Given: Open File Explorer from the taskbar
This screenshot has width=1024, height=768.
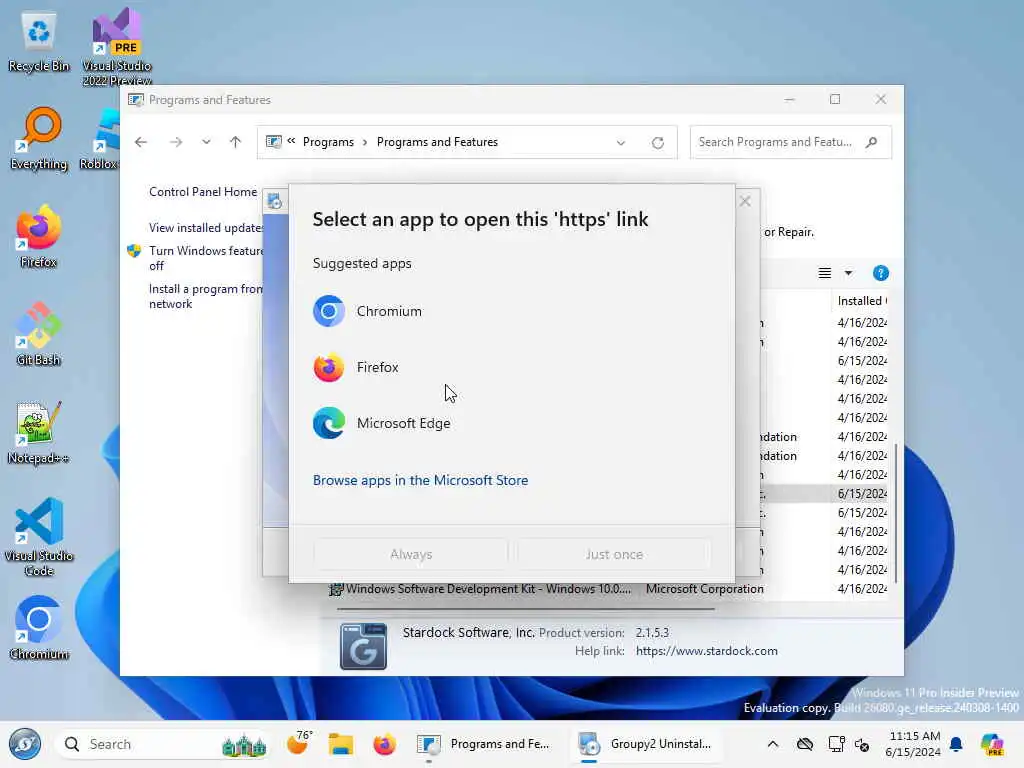Looking at the screenshot, I should point(340,744).
